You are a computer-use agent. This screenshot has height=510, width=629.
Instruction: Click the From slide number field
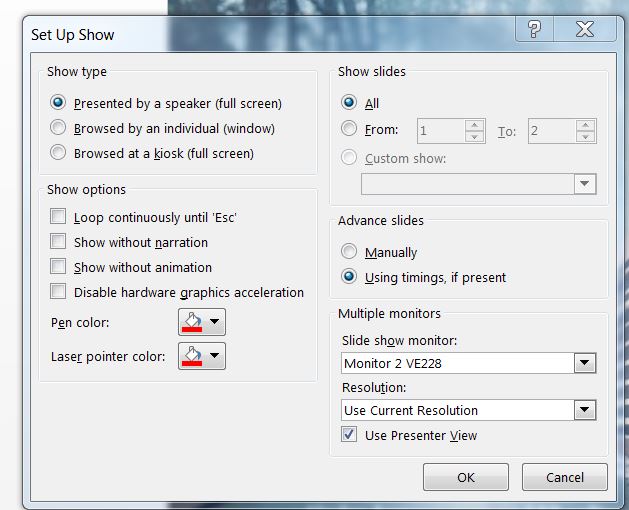coord(441,131)
